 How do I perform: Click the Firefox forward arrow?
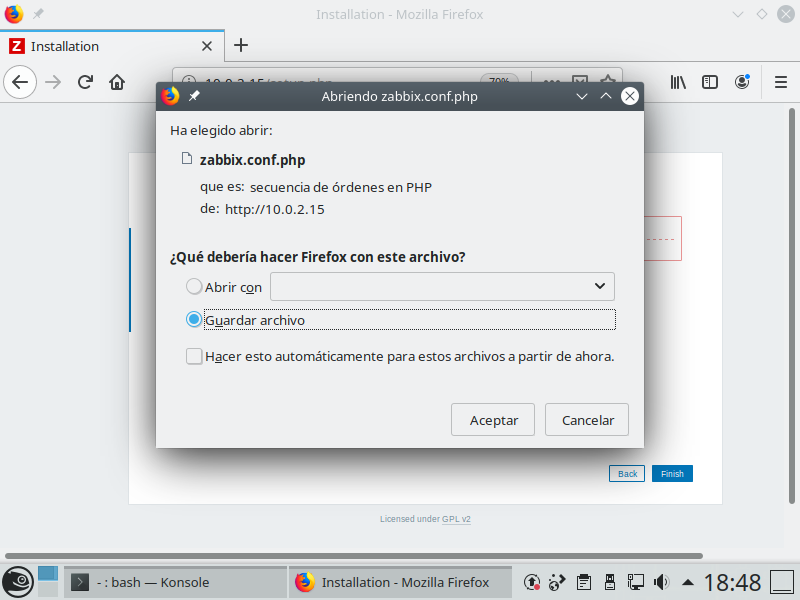point(53,82)
